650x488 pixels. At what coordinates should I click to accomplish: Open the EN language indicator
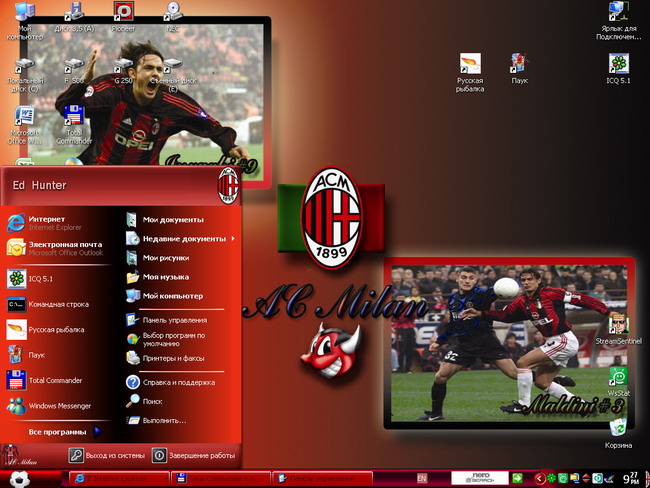tap(422, 478)
